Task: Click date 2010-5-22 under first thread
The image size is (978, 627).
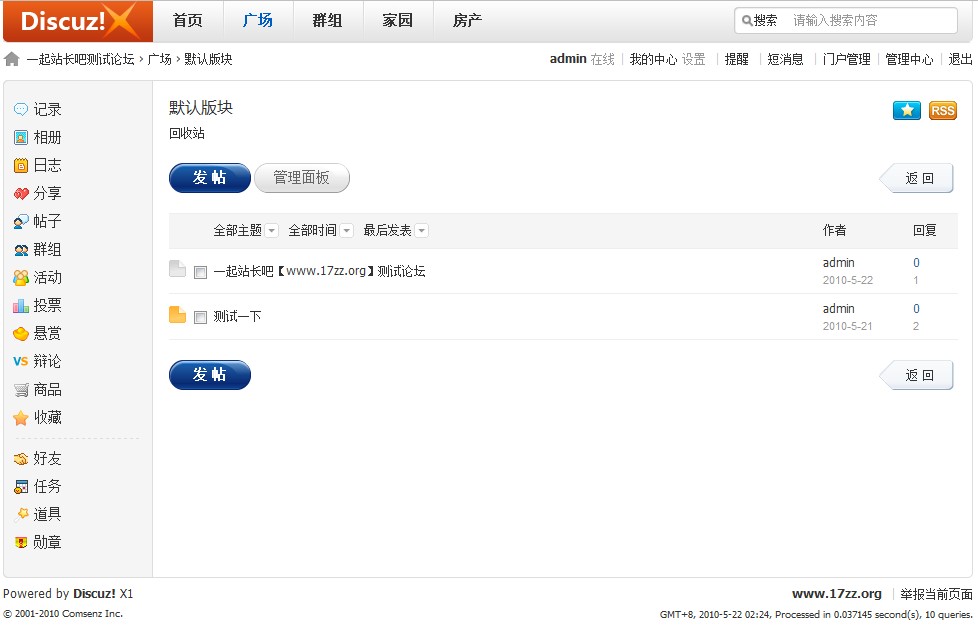Action: coord(848,280)
